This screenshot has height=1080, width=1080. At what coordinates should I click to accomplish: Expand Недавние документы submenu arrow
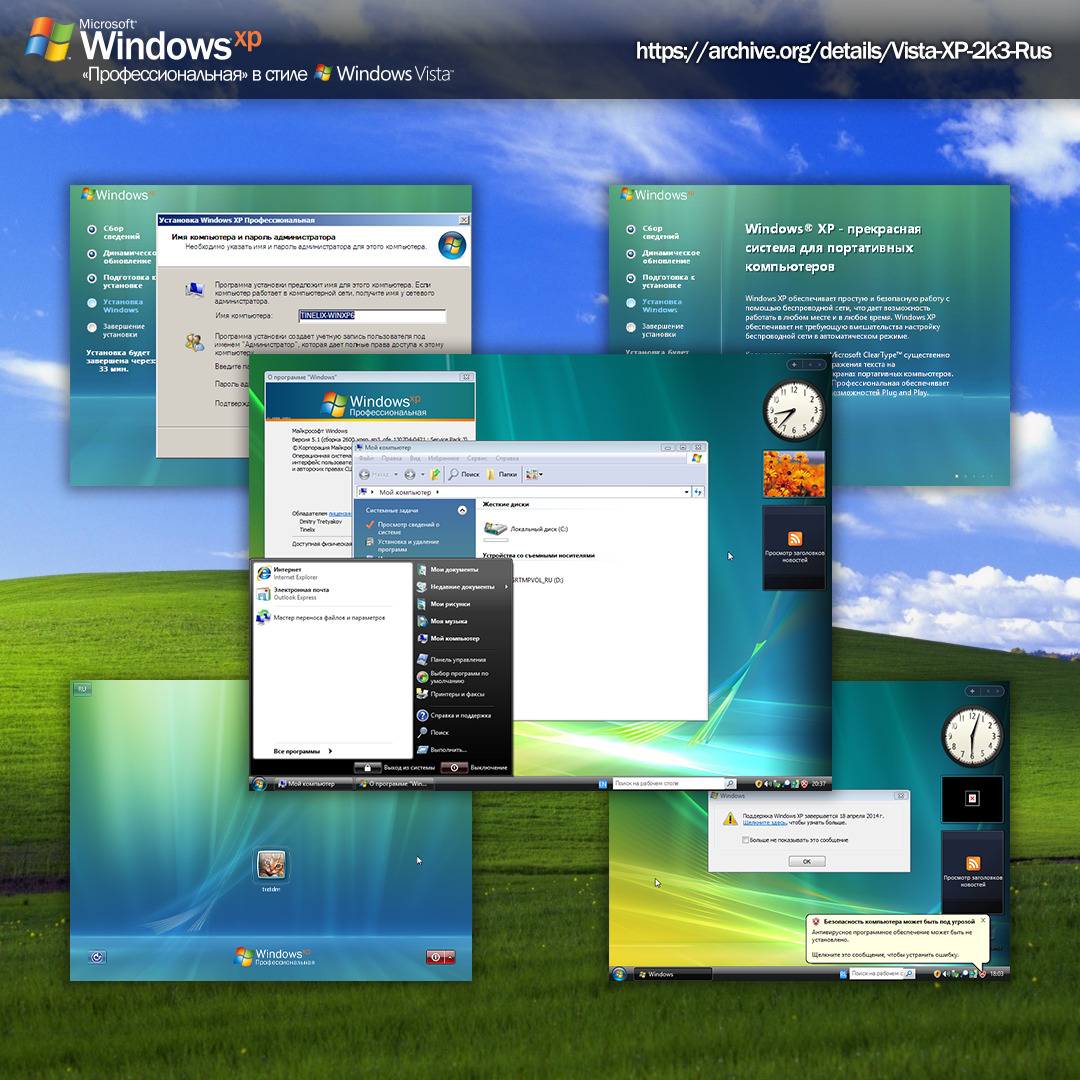tap(506, 587)
